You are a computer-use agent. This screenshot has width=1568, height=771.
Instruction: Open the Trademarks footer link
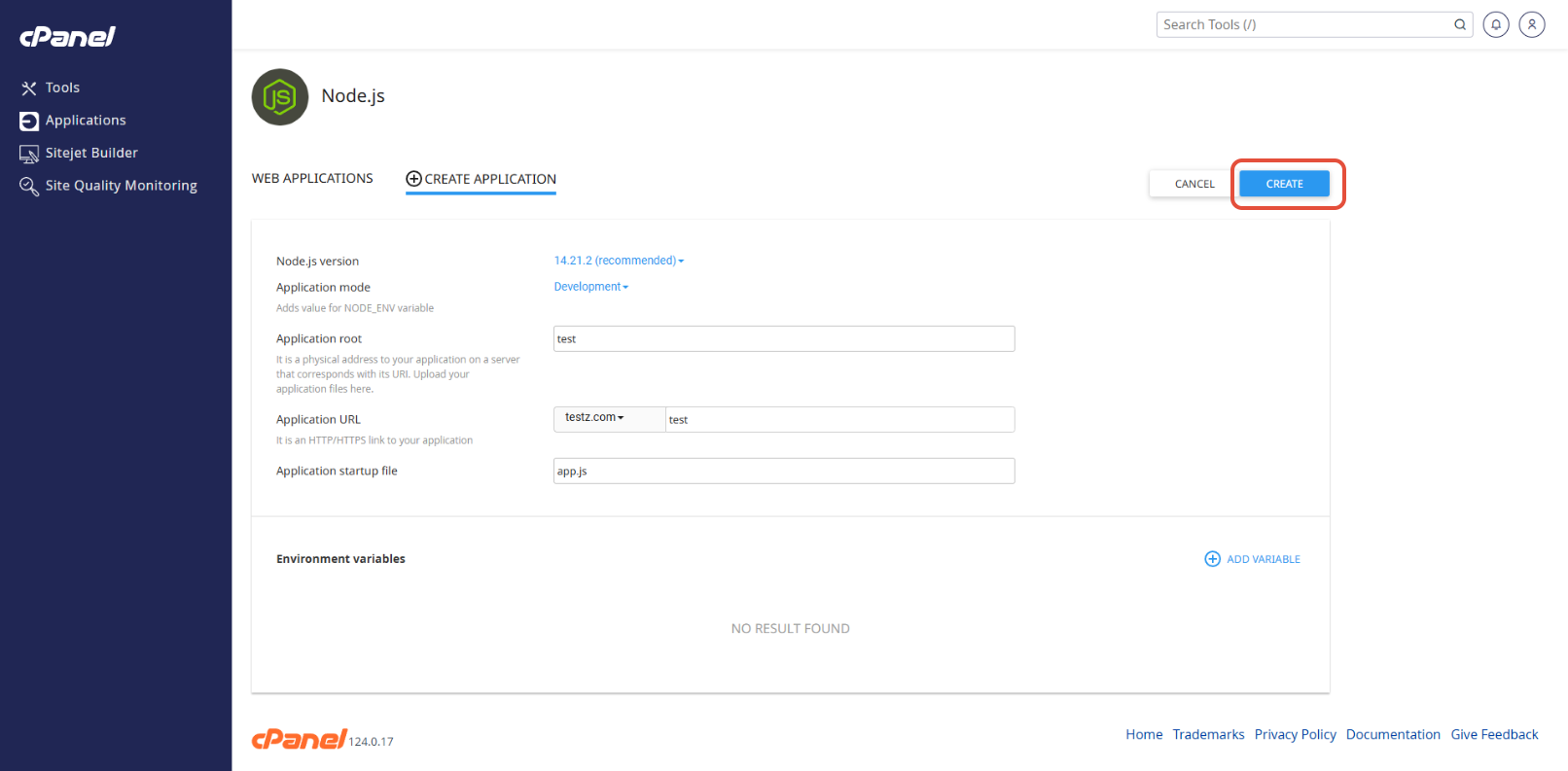pos(1208,735)
